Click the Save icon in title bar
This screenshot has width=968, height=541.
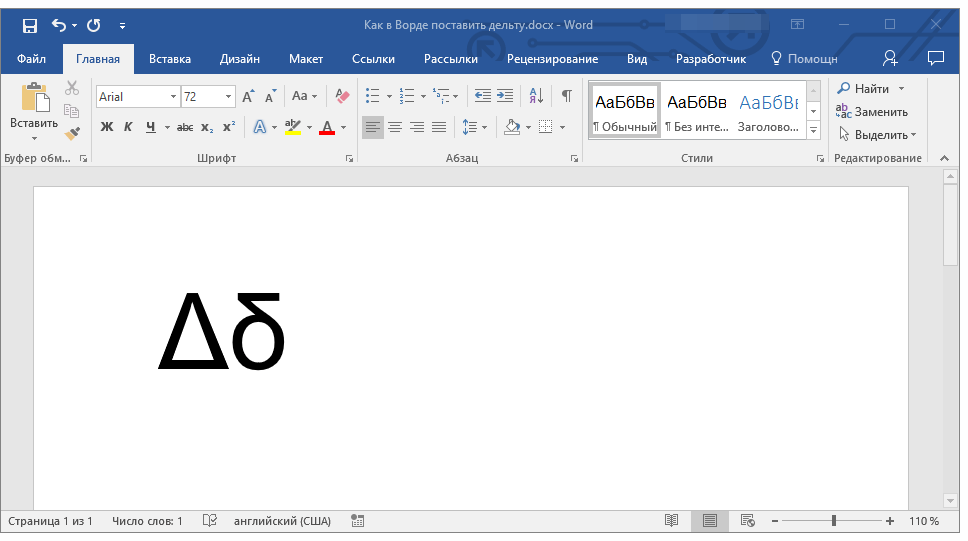click(x=30, y=25)
